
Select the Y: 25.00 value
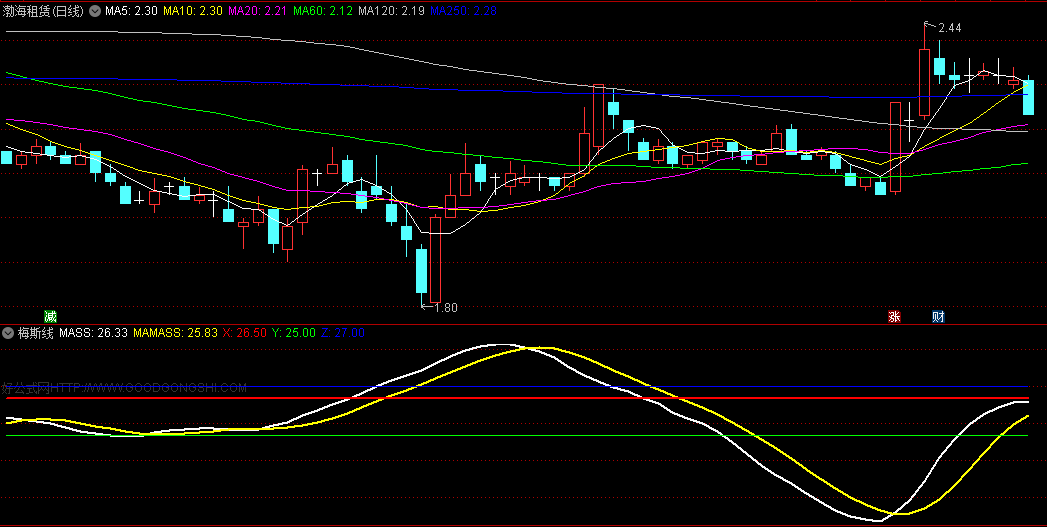294,333
